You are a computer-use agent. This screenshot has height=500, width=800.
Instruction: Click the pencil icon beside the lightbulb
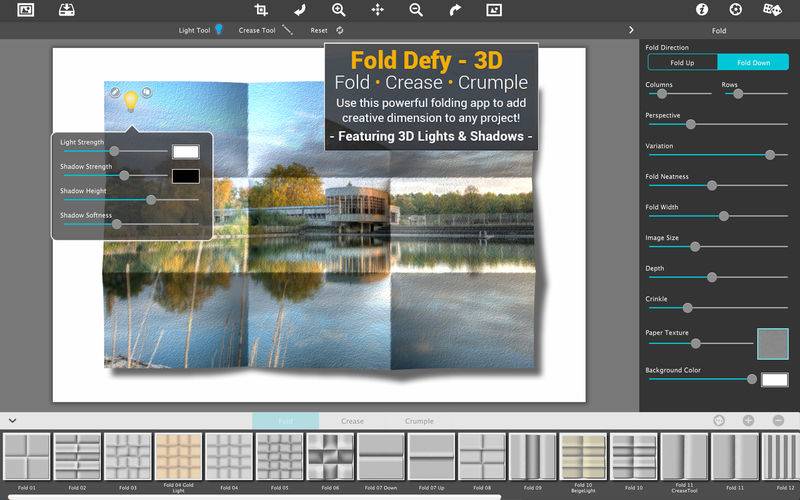[x=115, y=92]
